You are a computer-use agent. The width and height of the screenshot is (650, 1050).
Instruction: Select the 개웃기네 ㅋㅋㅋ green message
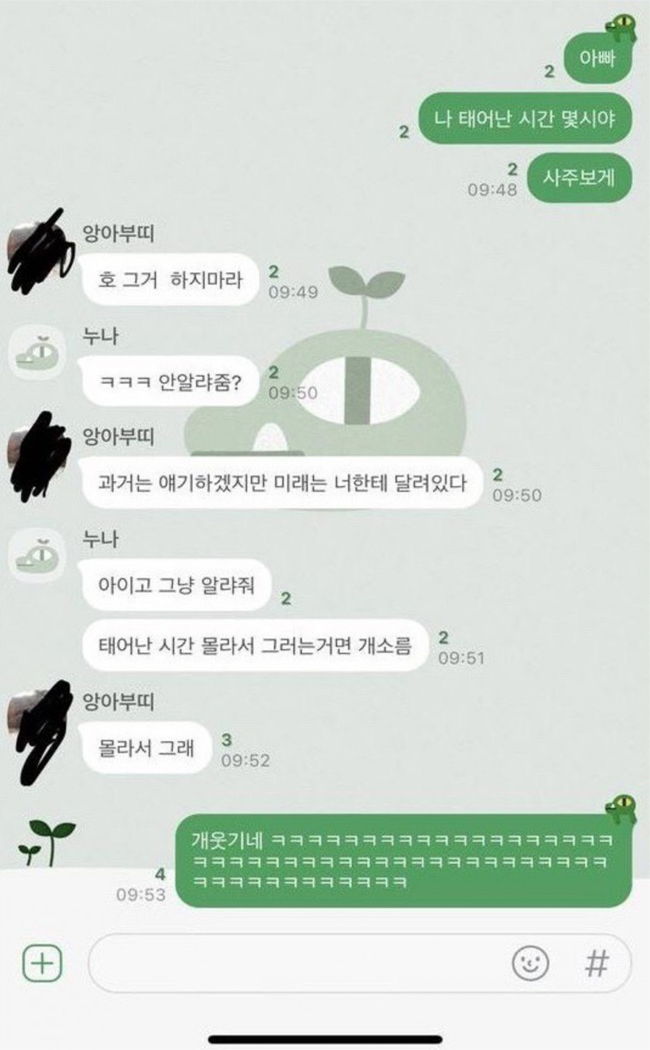click(404, 860)
